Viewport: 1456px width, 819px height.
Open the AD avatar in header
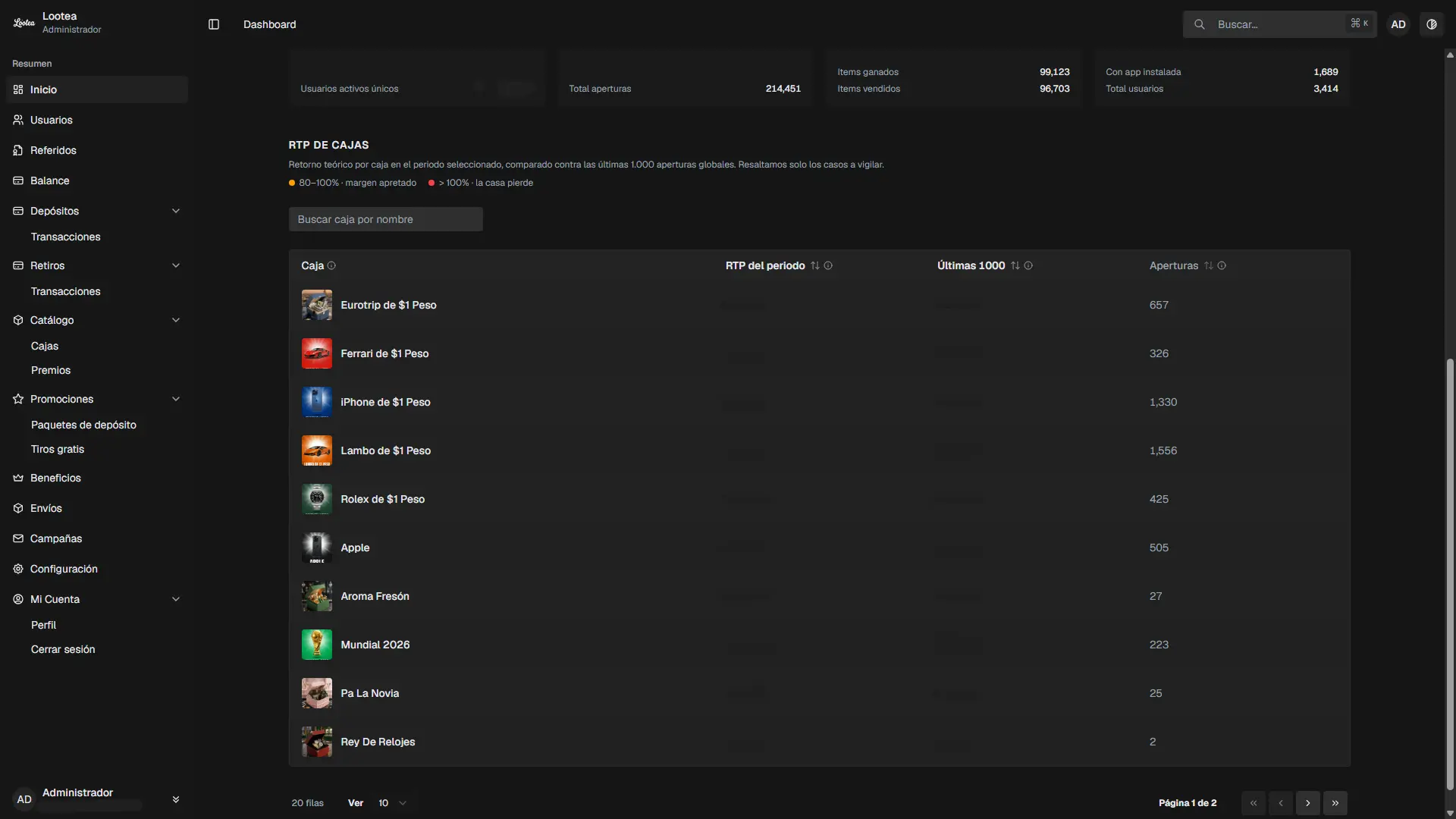(1398, 24)
